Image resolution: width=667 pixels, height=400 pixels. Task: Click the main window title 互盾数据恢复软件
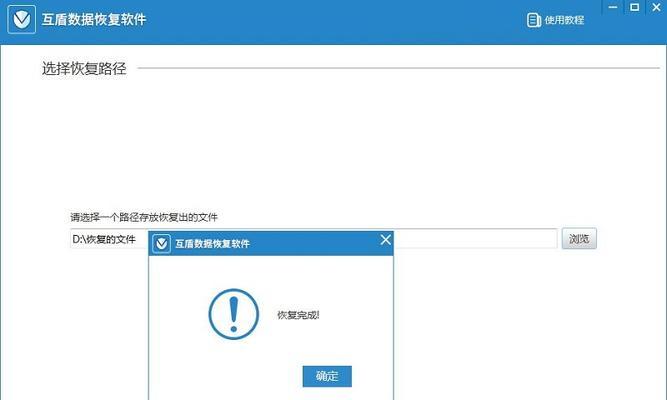pyautogui.click(x=94, y=20)
